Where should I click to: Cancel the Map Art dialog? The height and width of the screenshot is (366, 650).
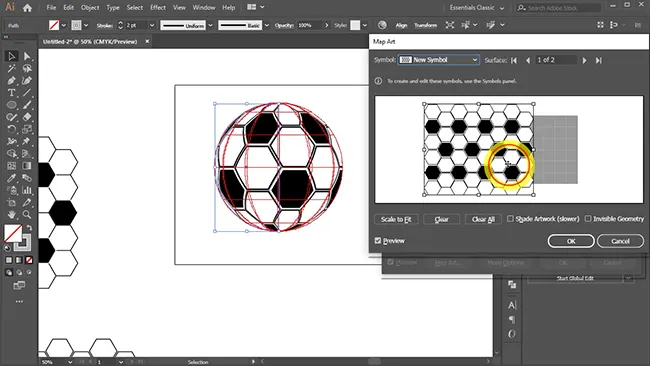[620, 241]
